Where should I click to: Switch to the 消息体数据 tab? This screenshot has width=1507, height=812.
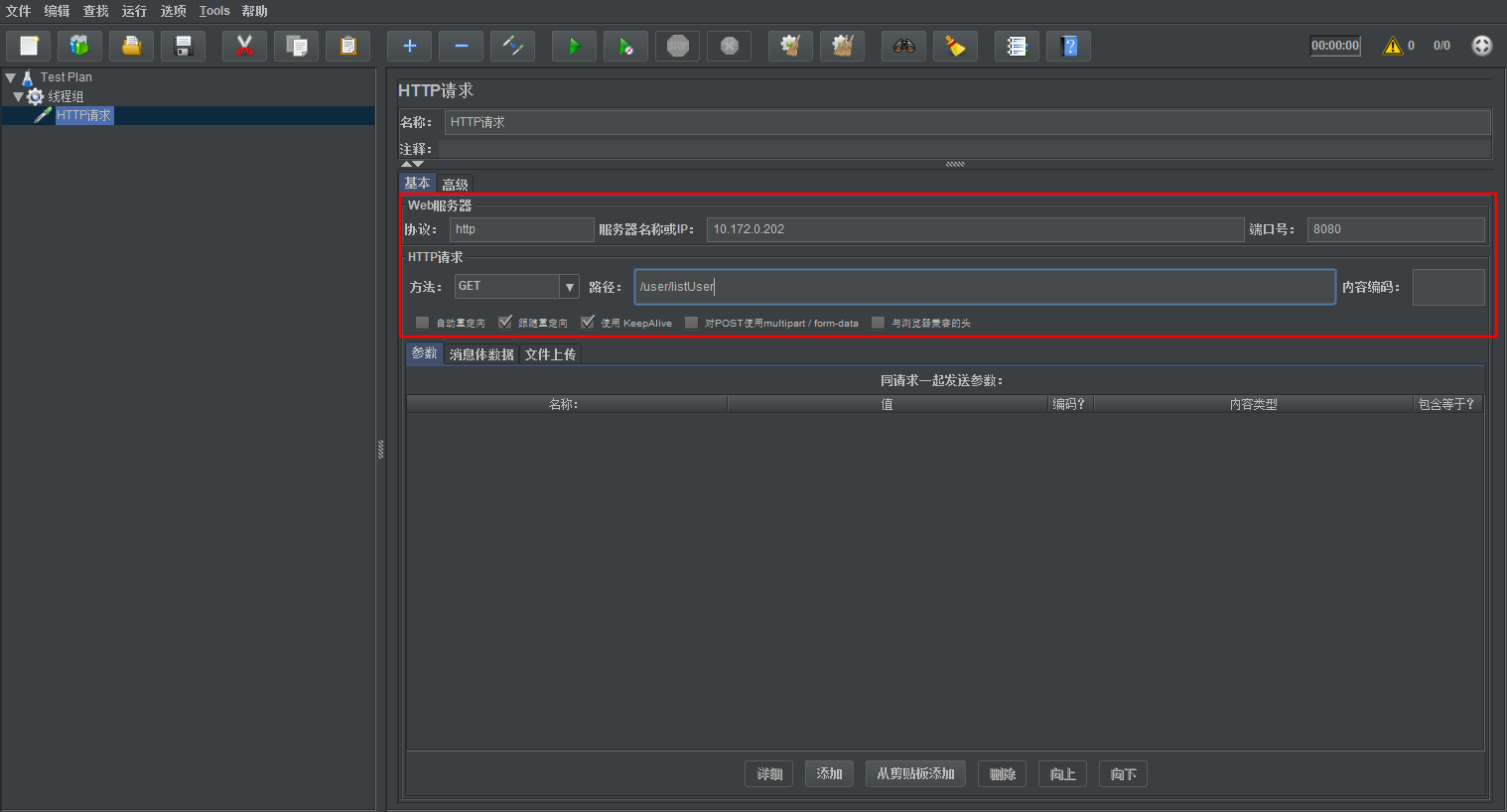(x=481, y=354)
